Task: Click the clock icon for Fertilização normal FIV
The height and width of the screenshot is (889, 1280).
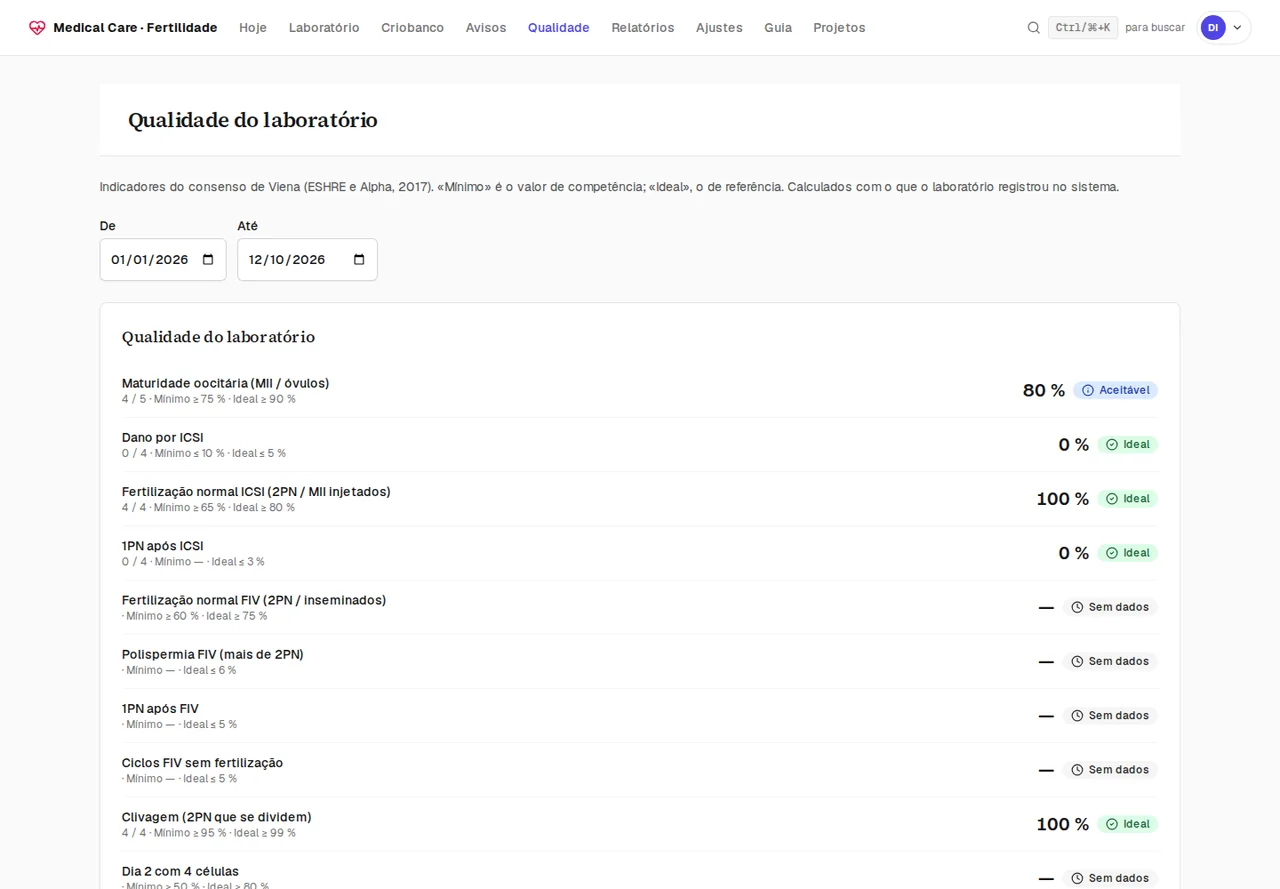Action: (1077, 607)
